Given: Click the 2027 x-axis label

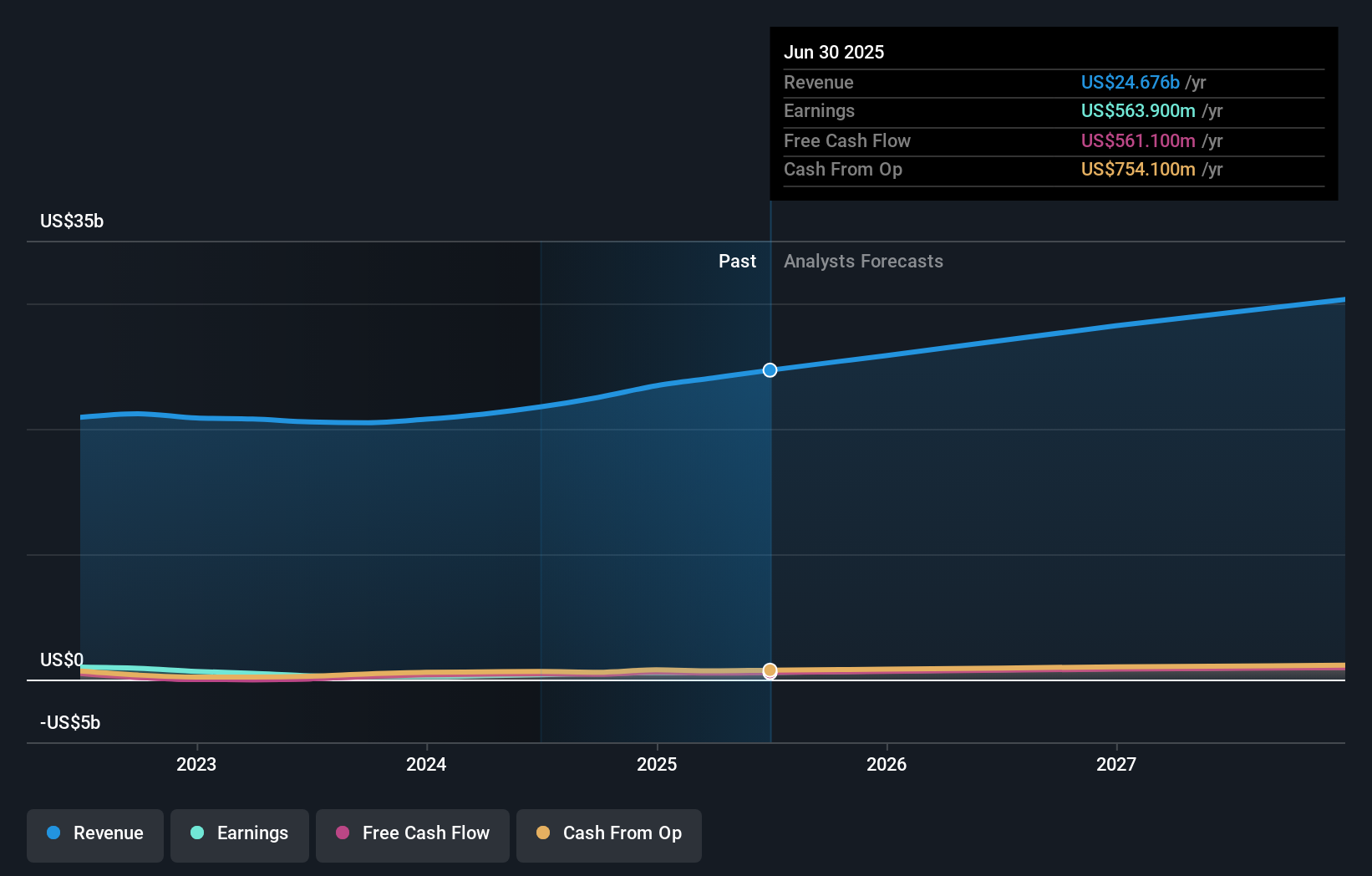Looking at the screenshot, I should tap(1116, 764).
